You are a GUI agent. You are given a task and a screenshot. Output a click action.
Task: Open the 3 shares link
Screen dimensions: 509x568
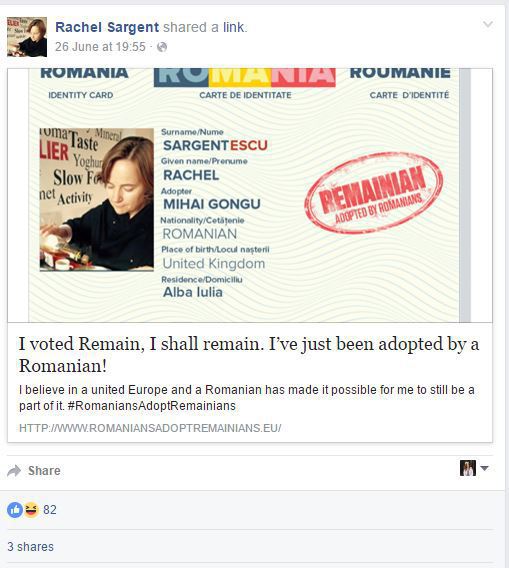click(30, 547)
